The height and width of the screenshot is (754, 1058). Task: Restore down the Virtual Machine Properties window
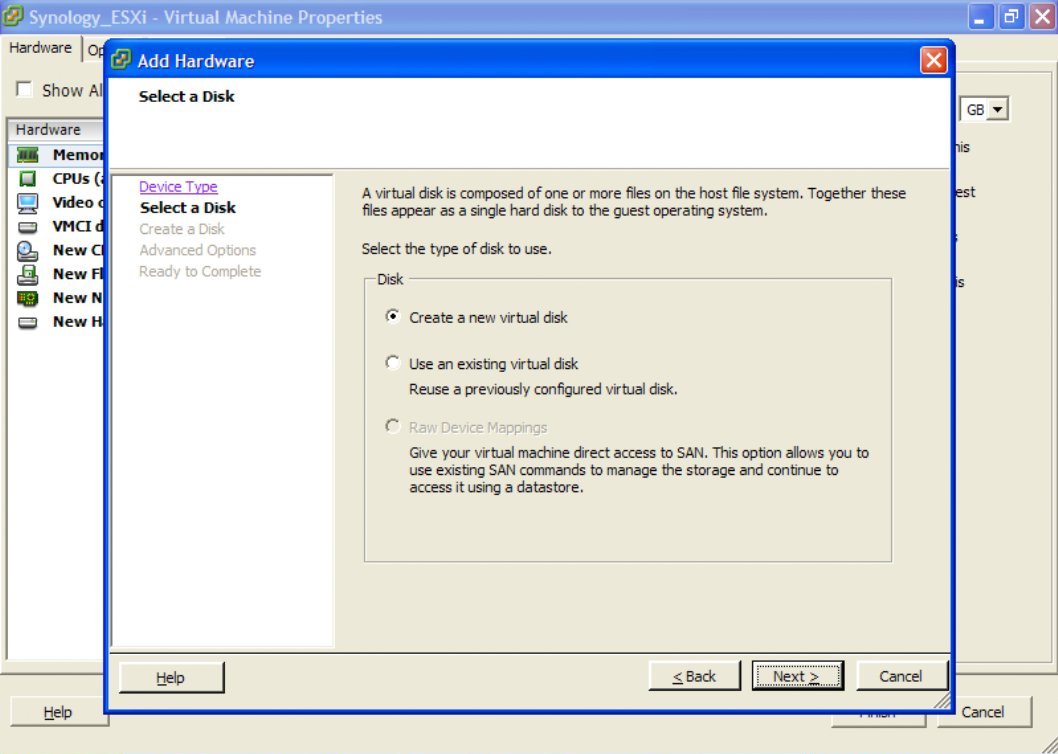(1011, 17)
